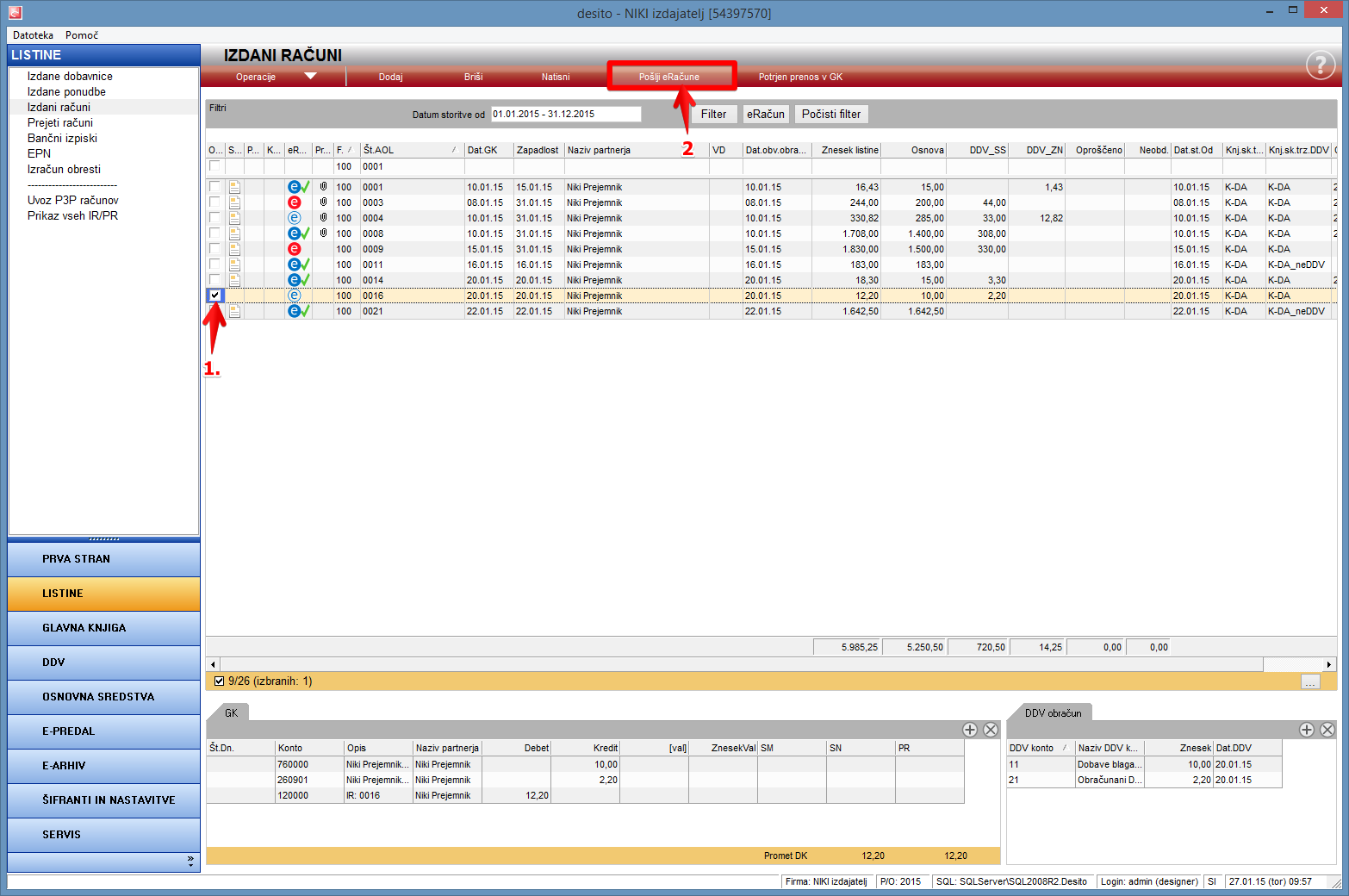Open the Datoteka menu
The image size is (1349, 896).
33,35
